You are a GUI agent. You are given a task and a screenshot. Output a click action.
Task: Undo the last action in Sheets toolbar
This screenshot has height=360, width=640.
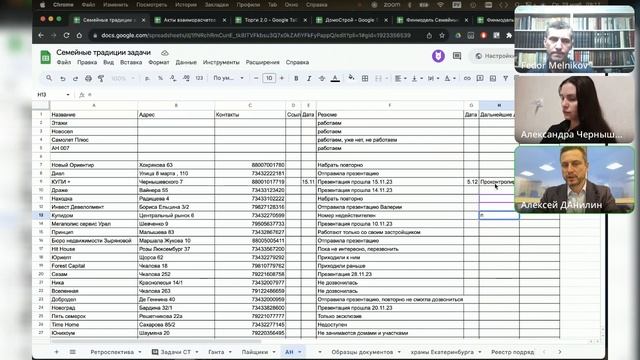62,78
